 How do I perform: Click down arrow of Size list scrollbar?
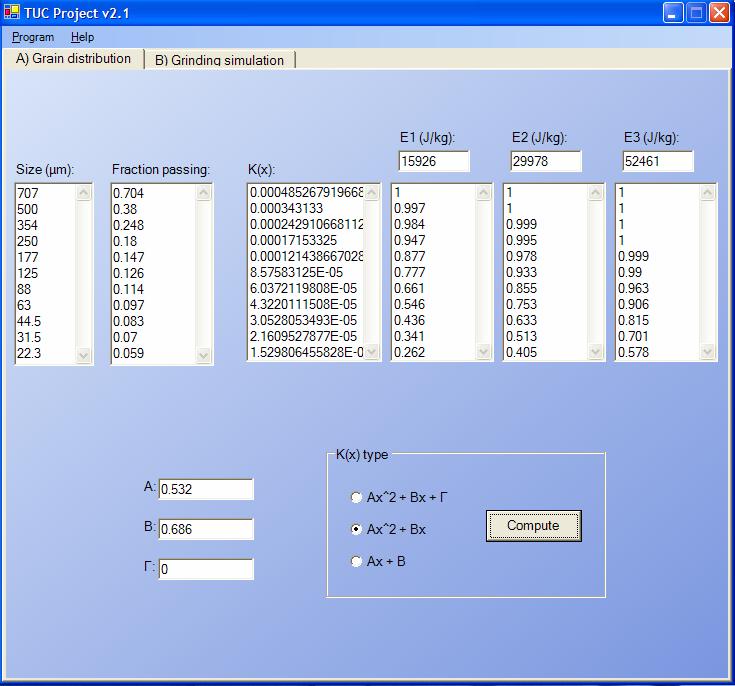tap(84, 355)
